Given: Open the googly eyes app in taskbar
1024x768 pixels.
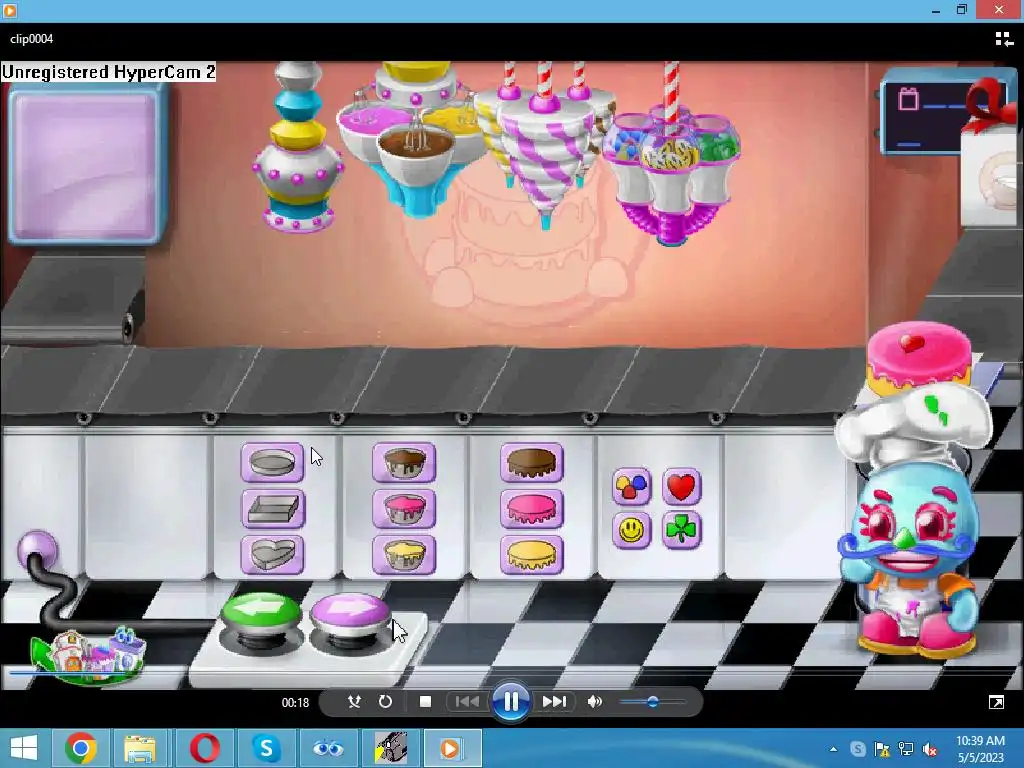Looking at the screenshot, I should [328, 748].
